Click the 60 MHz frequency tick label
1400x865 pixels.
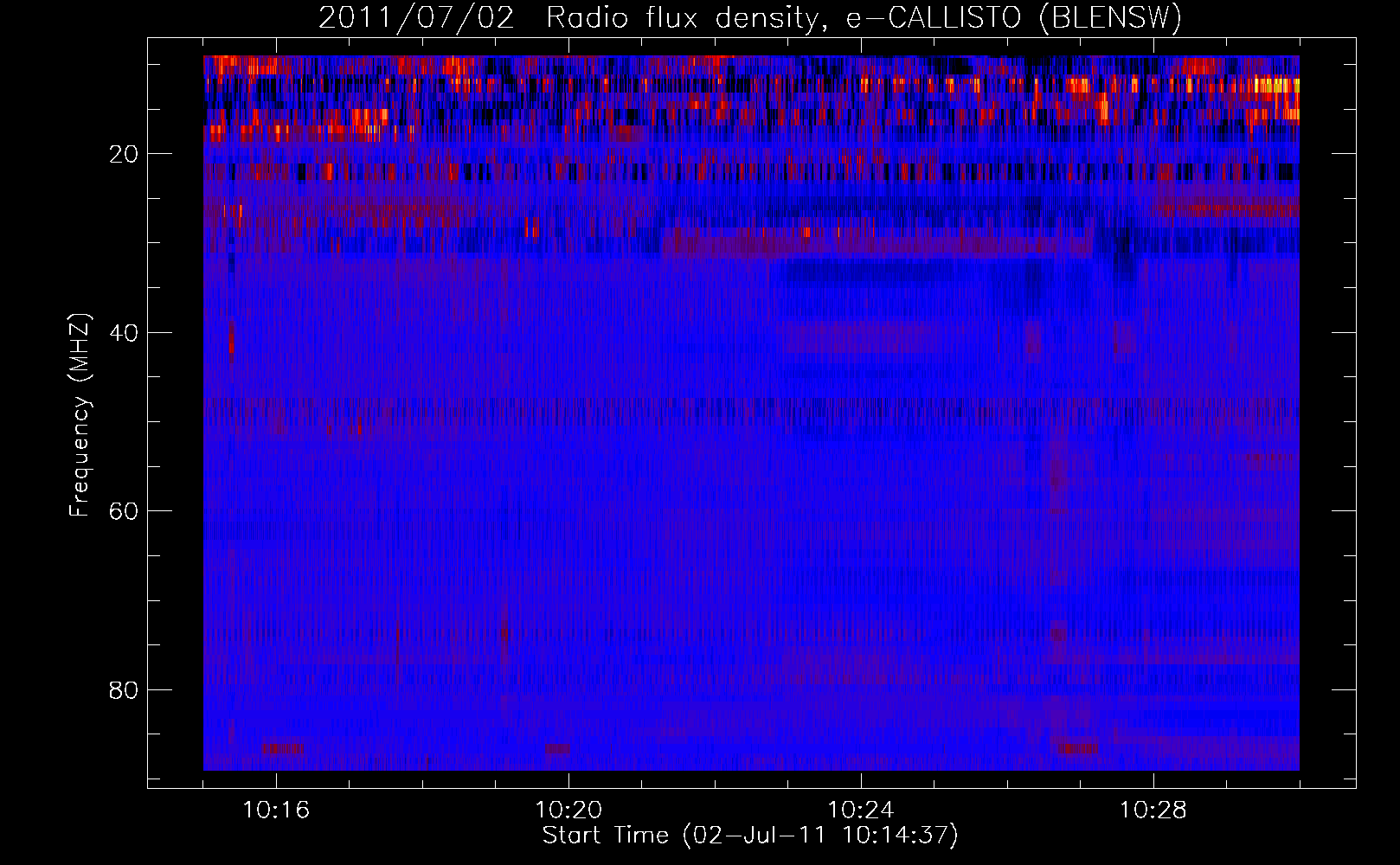tap(124, 511)
